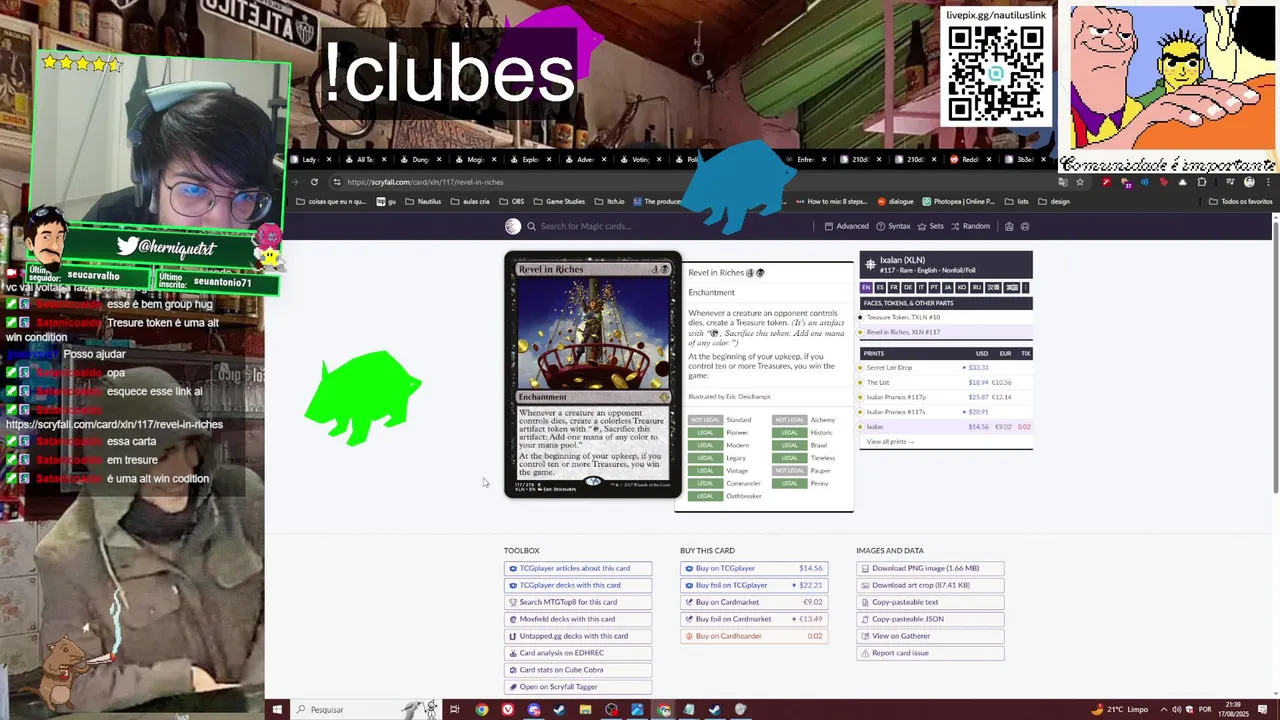Open Windows Start menu
The width and height of the screenshot is (1280, 720).
[277, 710]
